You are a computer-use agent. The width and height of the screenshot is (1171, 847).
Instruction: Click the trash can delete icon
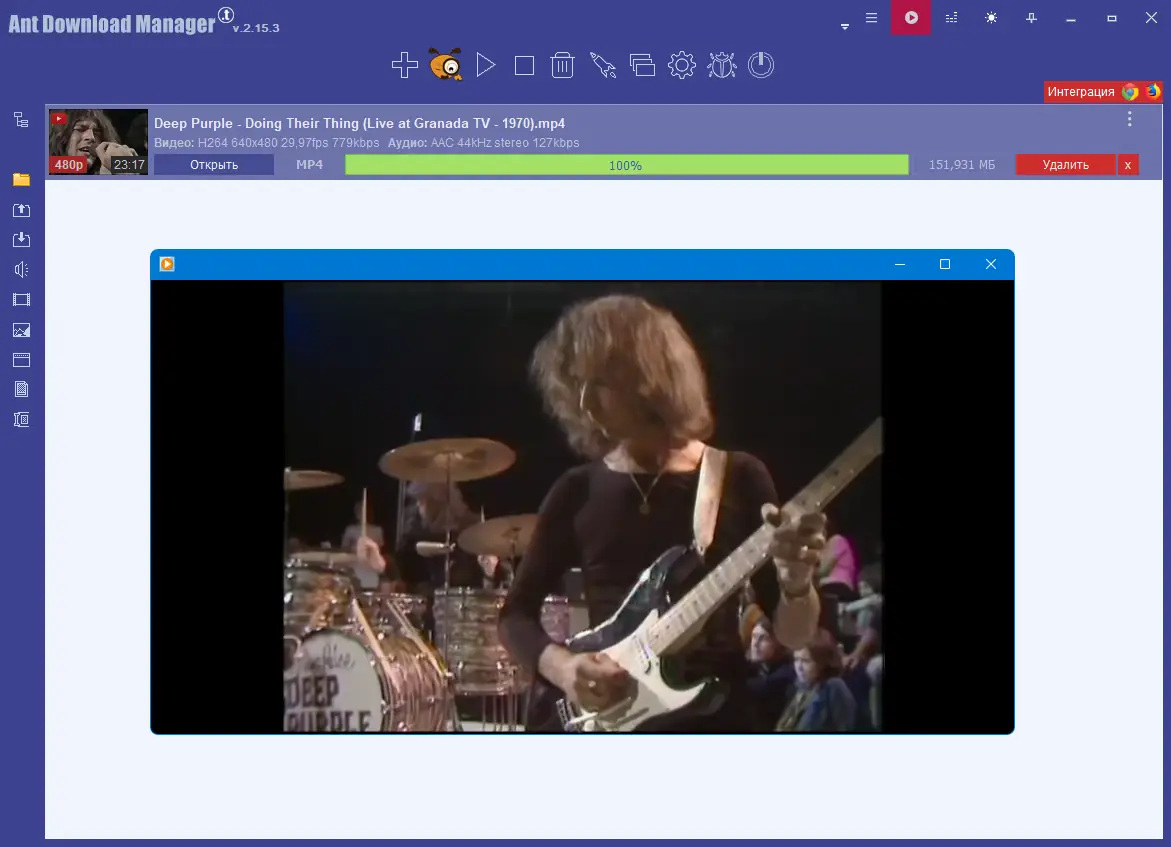pos(562,65)
